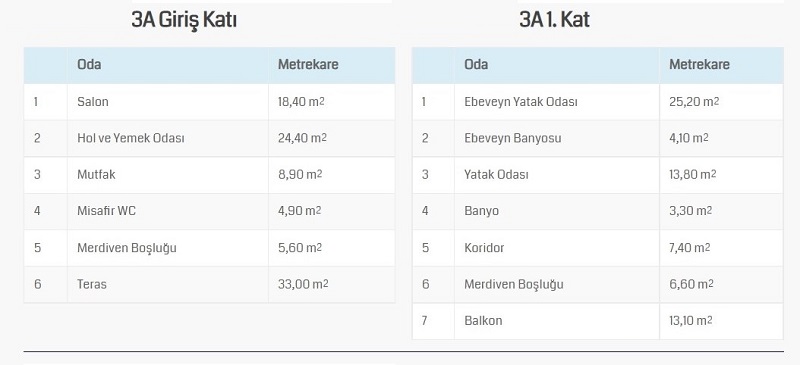This screenshot has height=365, width=800.
Task: Select the Balkon row
Action: (597, 321)
